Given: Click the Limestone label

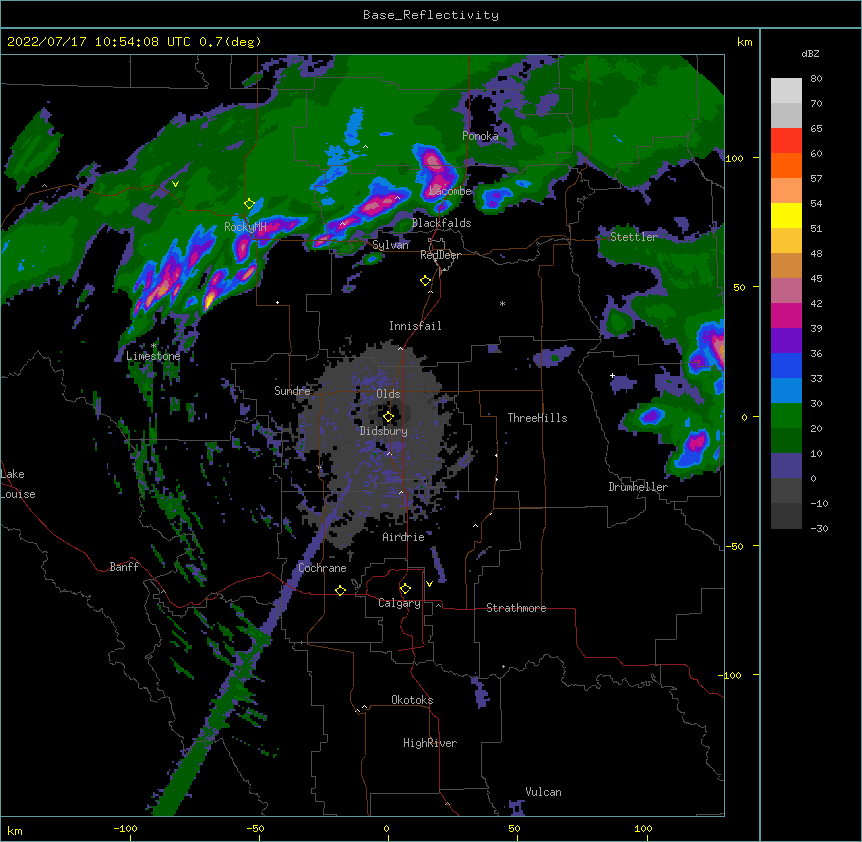Looking at the screenshot, I should click(153, 356).
